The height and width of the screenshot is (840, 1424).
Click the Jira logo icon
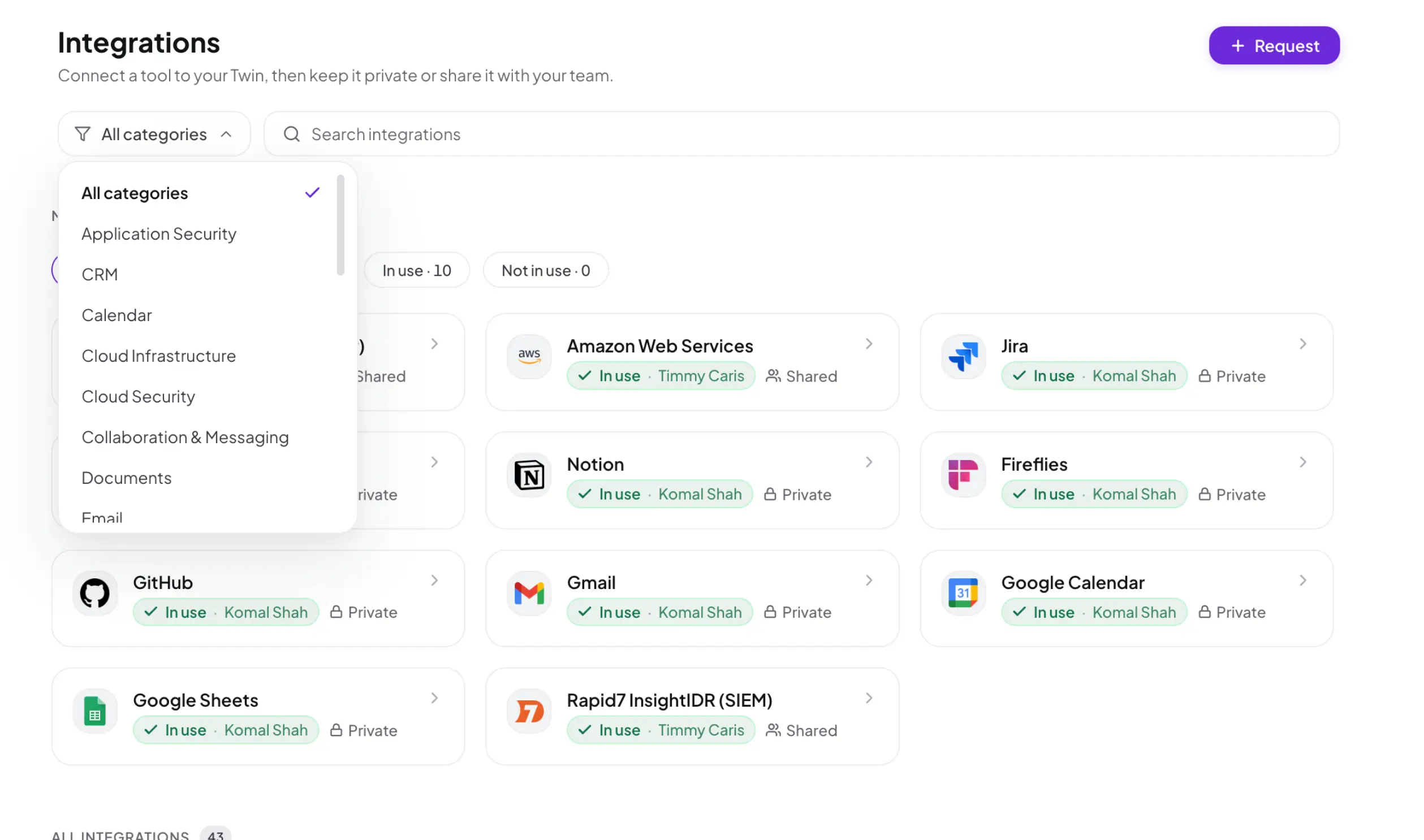point(963,356)
